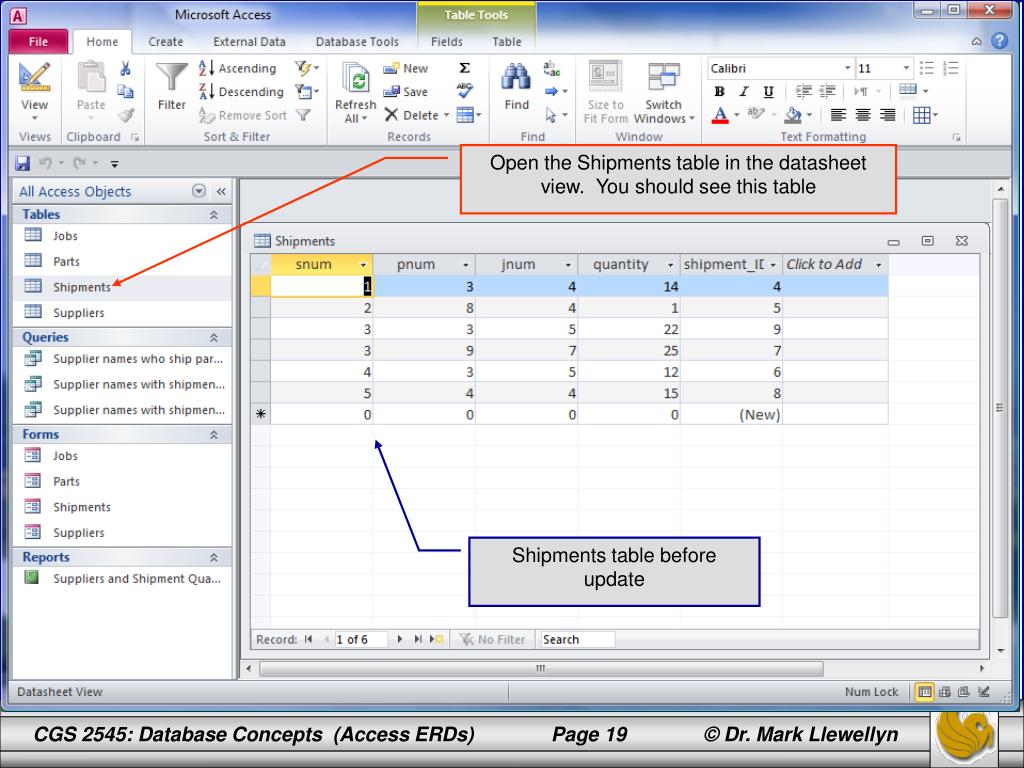Collapse the Queries group in navigation pane
1024x768 pixels.
[214, 338]
